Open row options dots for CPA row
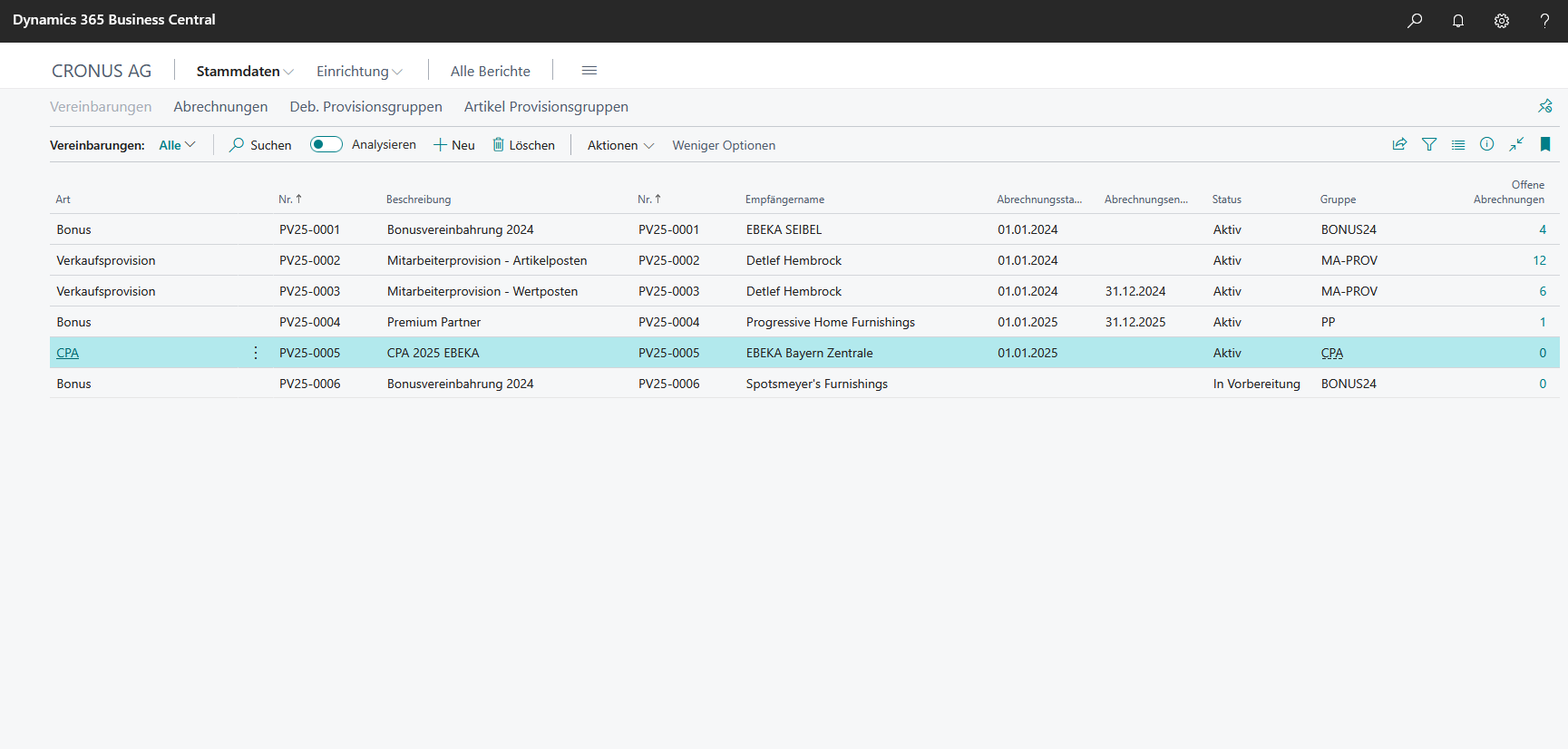This screenshot has width=1568, height=749. tap(256, 353)
